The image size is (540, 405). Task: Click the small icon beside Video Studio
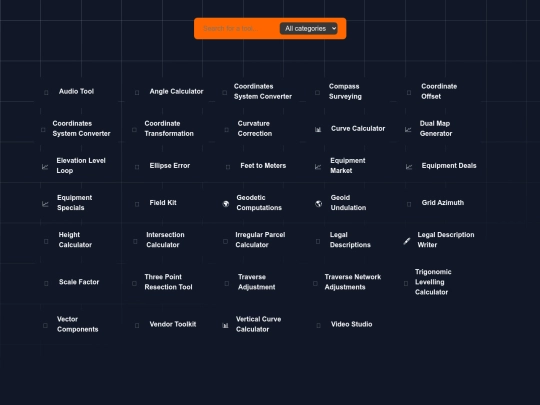tap(318, 325)
